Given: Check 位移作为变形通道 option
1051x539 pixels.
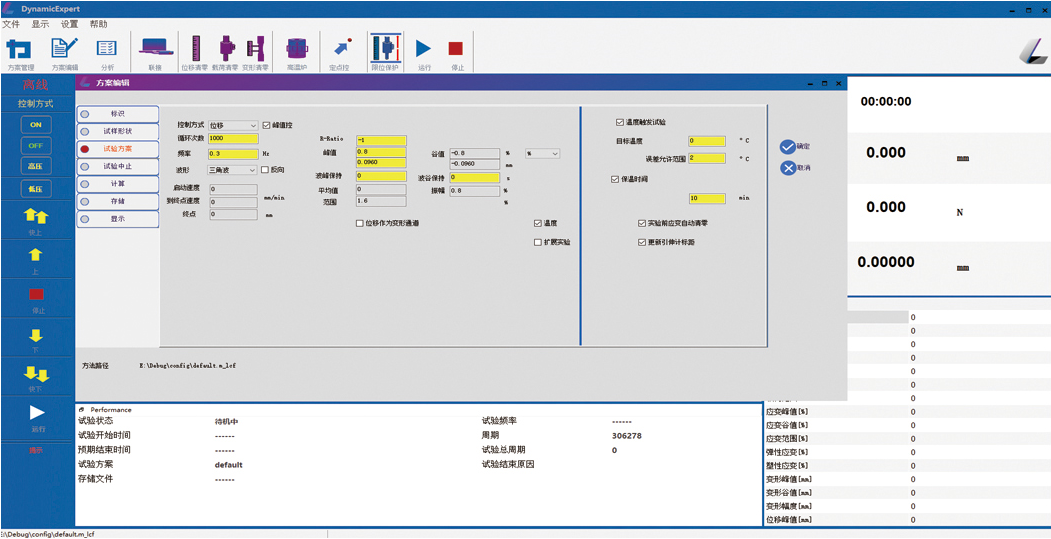Looking at the screenshot, I should pos(360,223).
